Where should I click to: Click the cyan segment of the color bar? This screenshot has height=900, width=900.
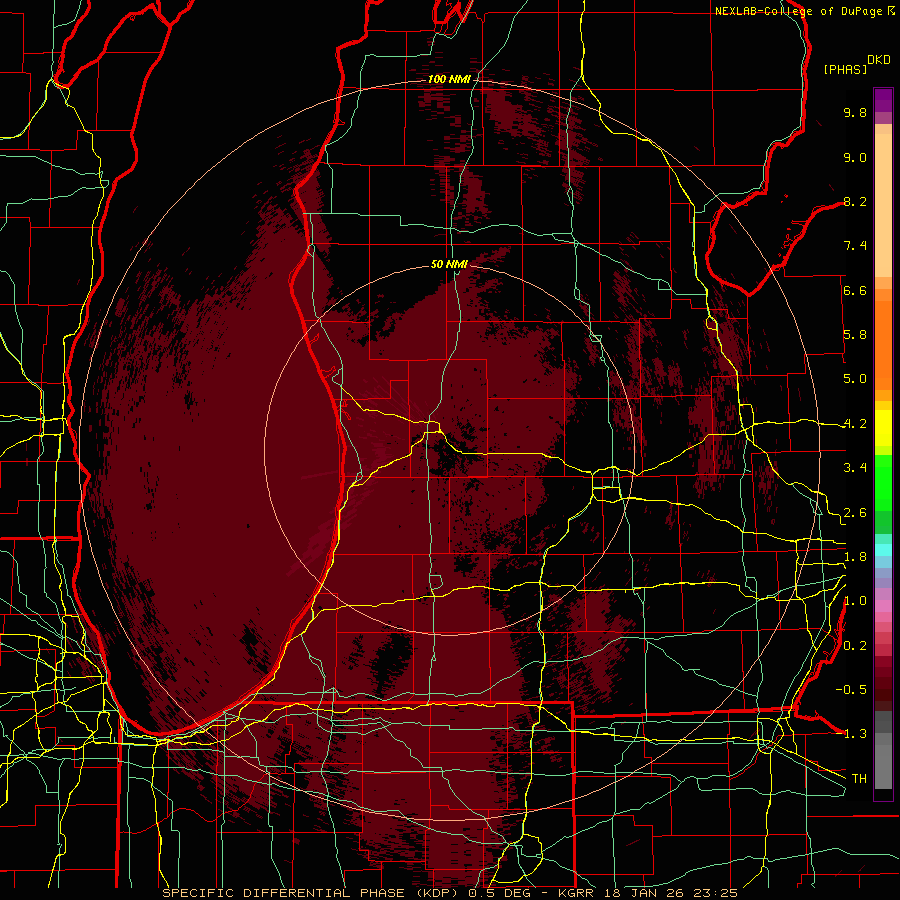tap(883, 550)
